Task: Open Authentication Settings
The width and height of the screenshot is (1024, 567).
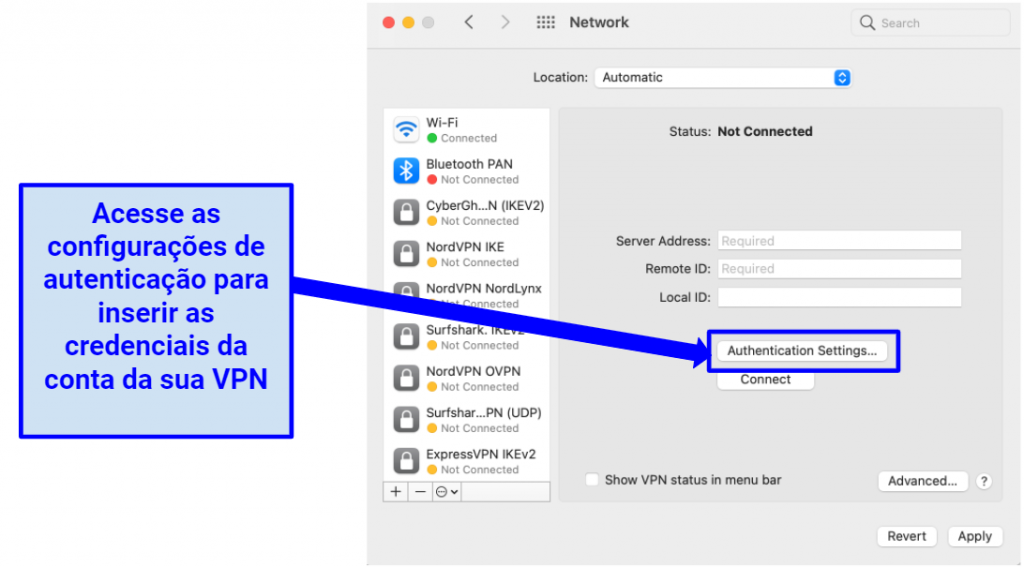Action: (802, 351)
